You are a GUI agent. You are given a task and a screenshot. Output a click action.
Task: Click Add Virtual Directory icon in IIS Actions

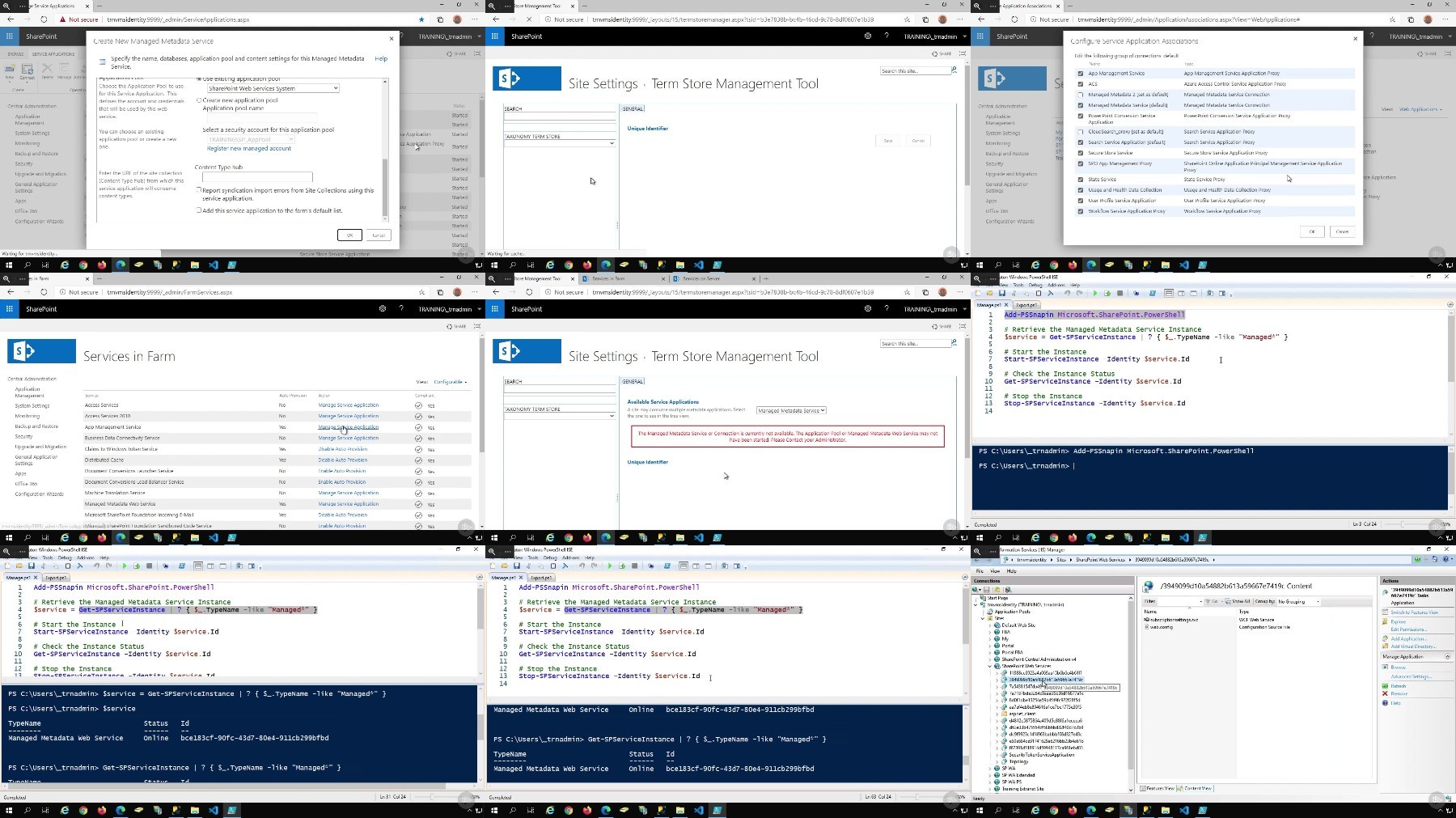[x=1385, y=646]
